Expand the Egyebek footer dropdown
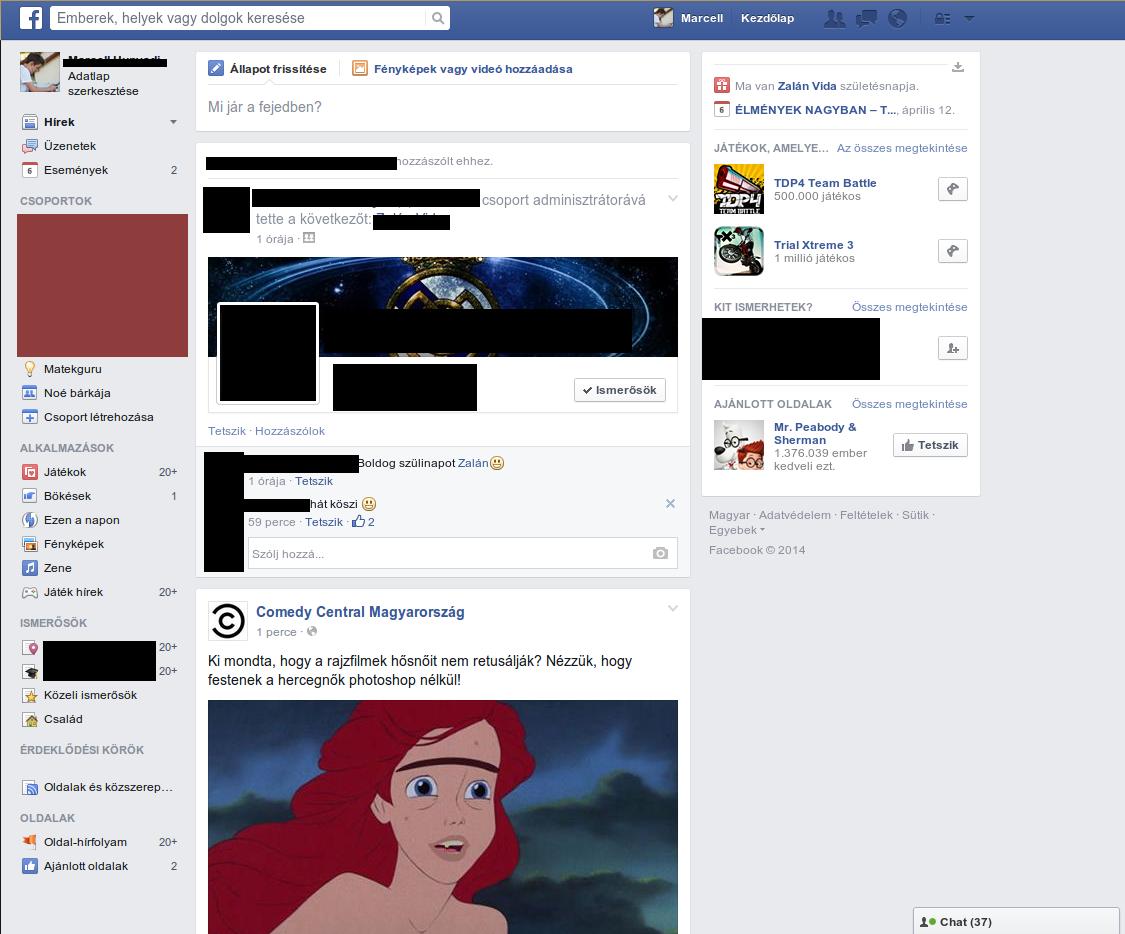This screenshot has height=934, width=1125. [x=737, y=530]
